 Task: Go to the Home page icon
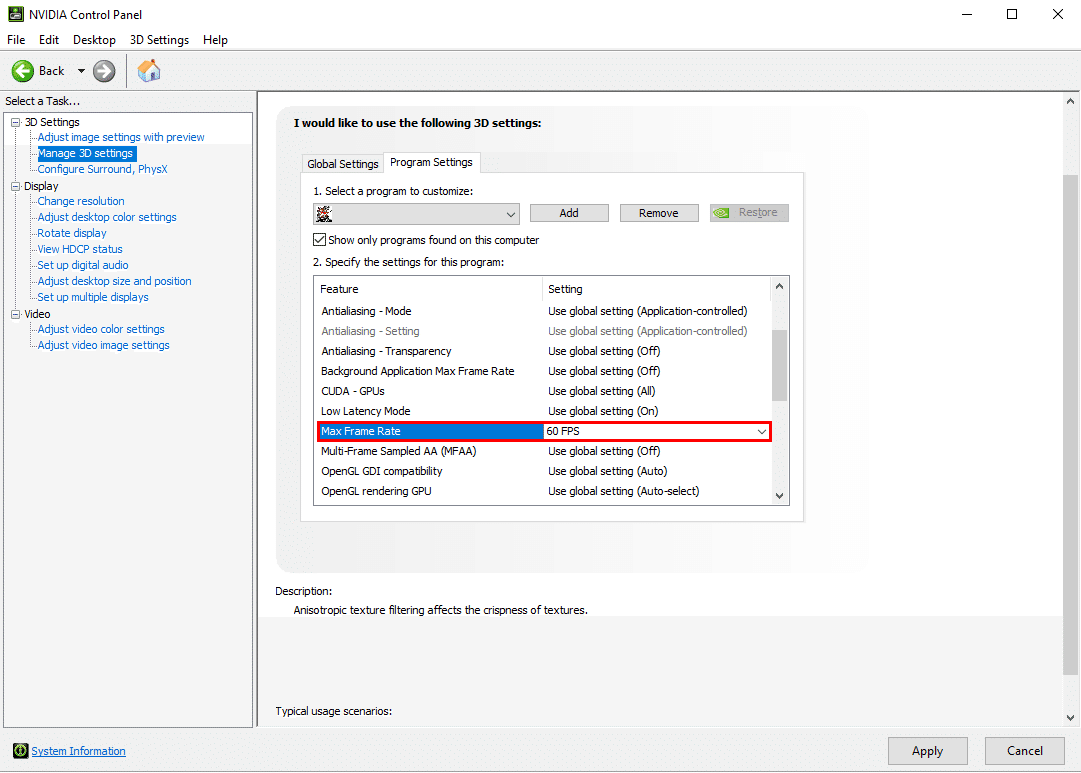coord(149,70)
